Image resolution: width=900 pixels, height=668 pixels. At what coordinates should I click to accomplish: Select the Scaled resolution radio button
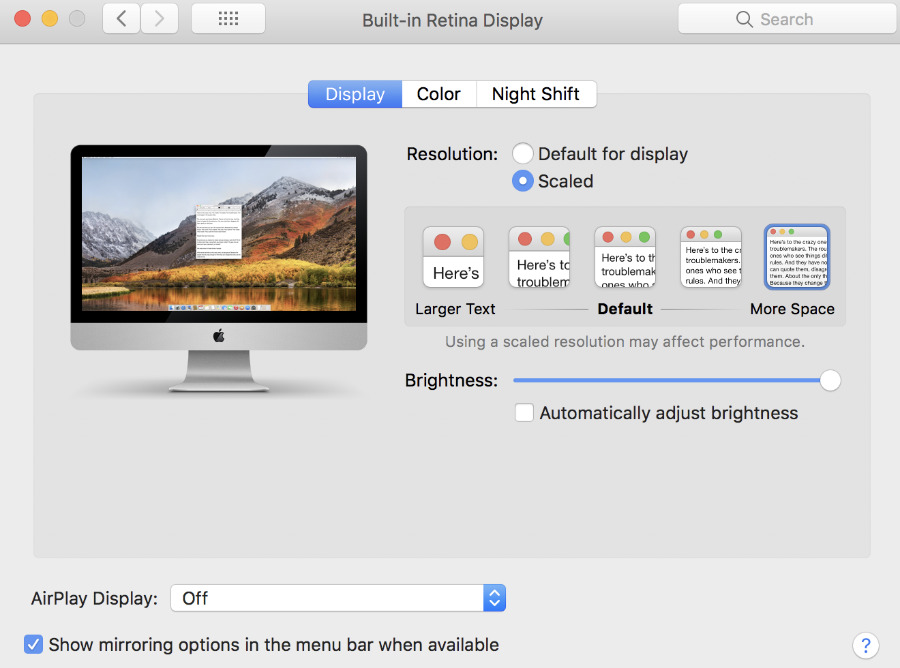tap(522, 181)
